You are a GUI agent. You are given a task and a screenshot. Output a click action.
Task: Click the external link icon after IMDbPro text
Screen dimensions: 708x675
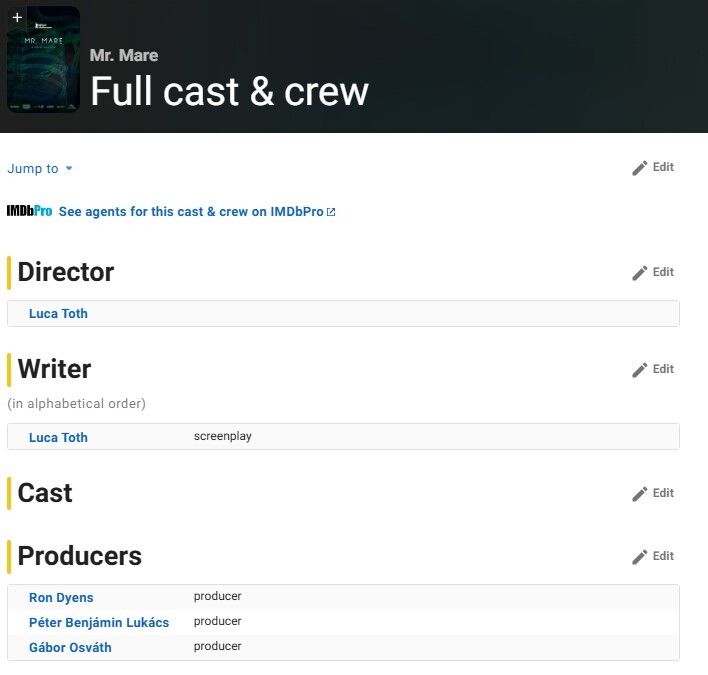tap(331, 212)
